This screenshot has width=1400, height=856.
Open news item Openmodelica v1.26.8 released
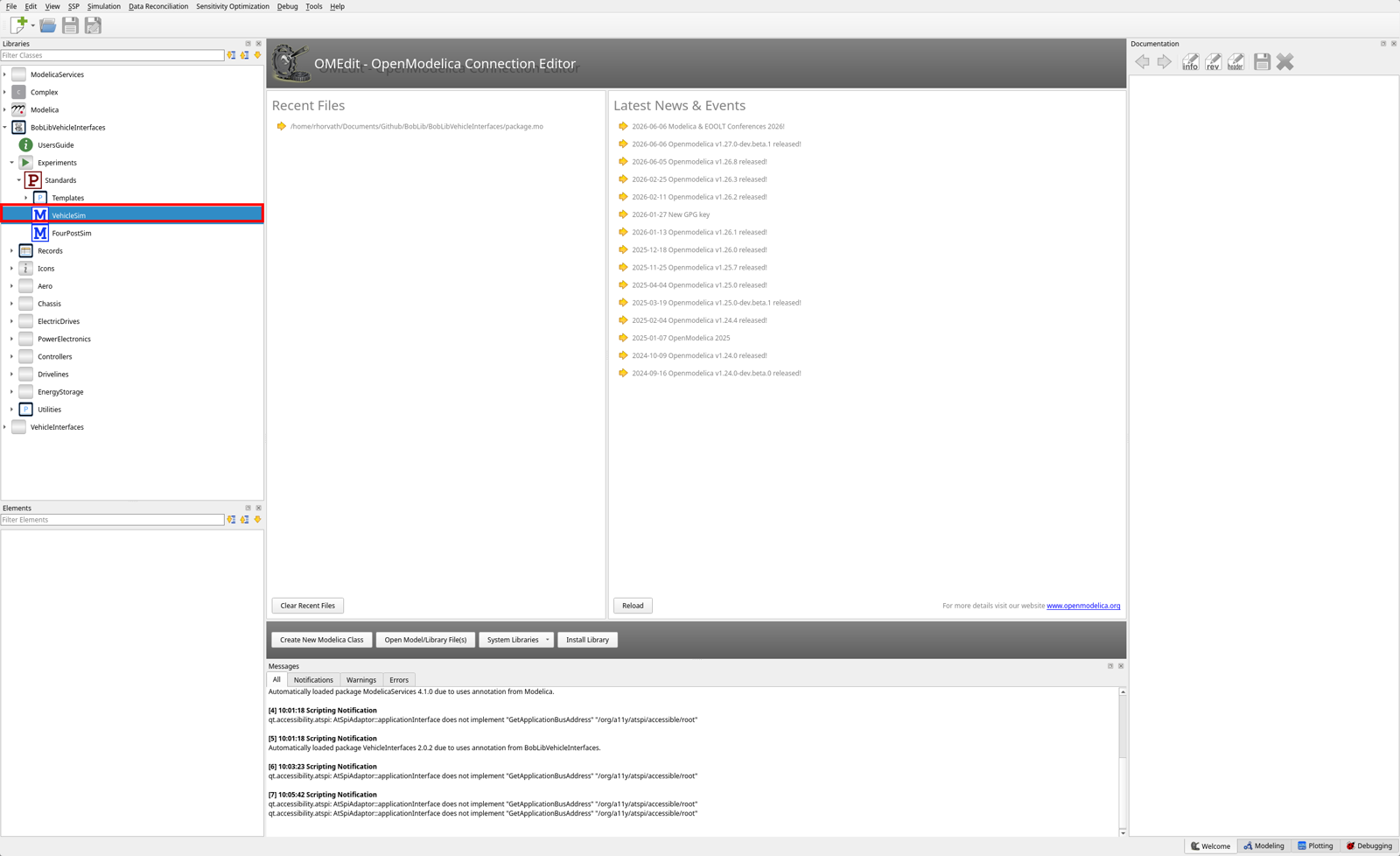coord(699,162)
